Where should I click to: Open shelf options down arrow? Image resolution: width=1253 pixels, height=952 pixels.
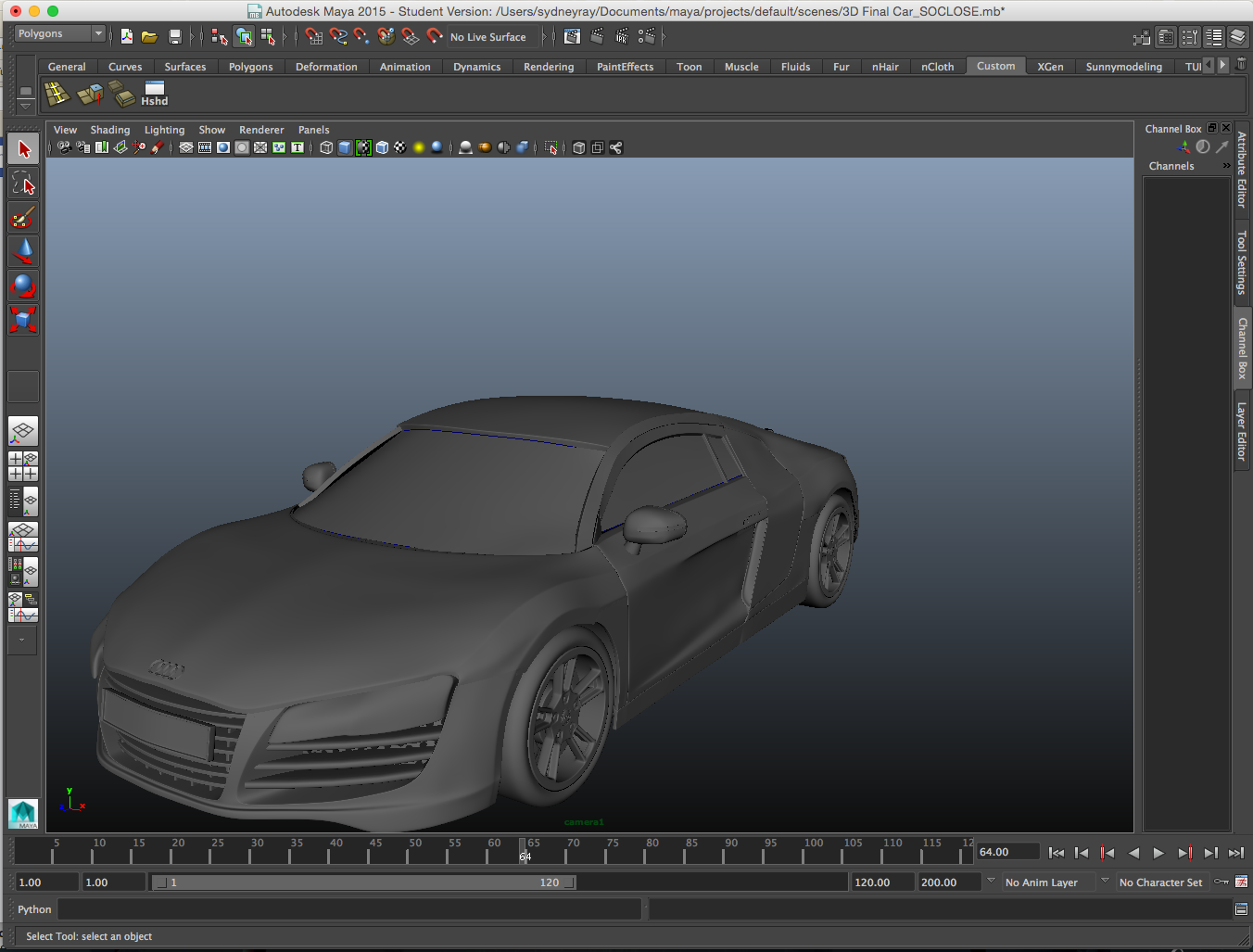[x=26, y=107]
